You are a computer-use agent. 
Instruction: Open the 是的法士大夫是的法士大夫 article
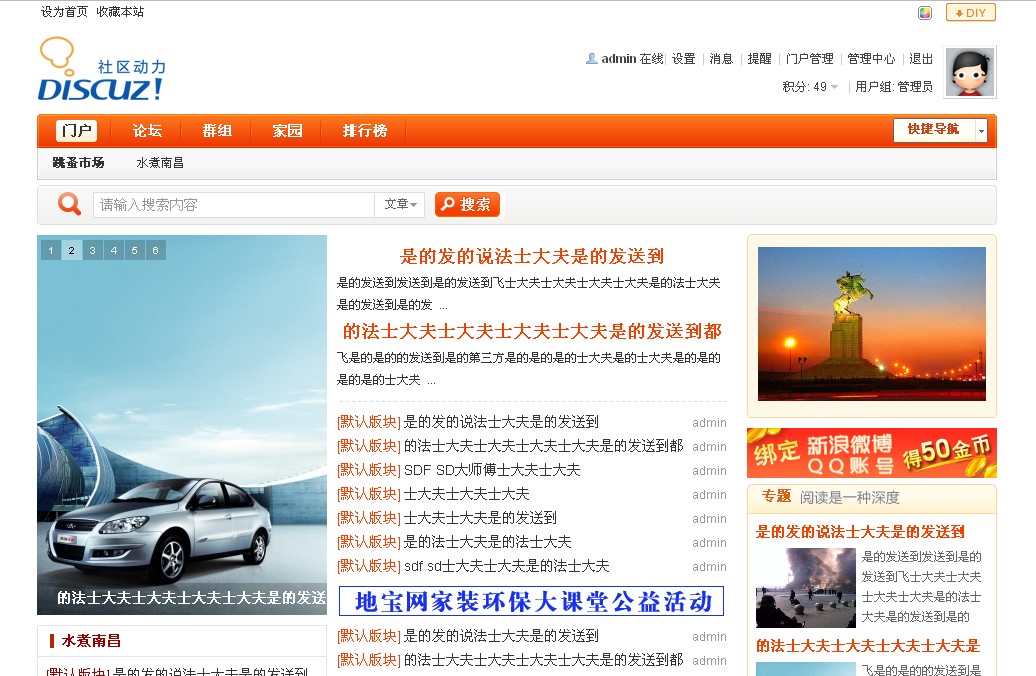(488, 542)
